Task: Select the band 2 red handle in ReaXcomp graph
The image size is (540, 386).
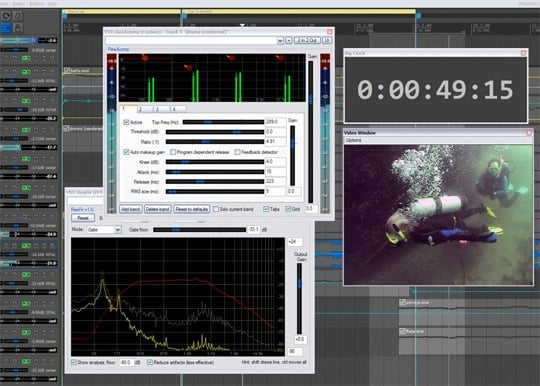Action: click(188, 67)
